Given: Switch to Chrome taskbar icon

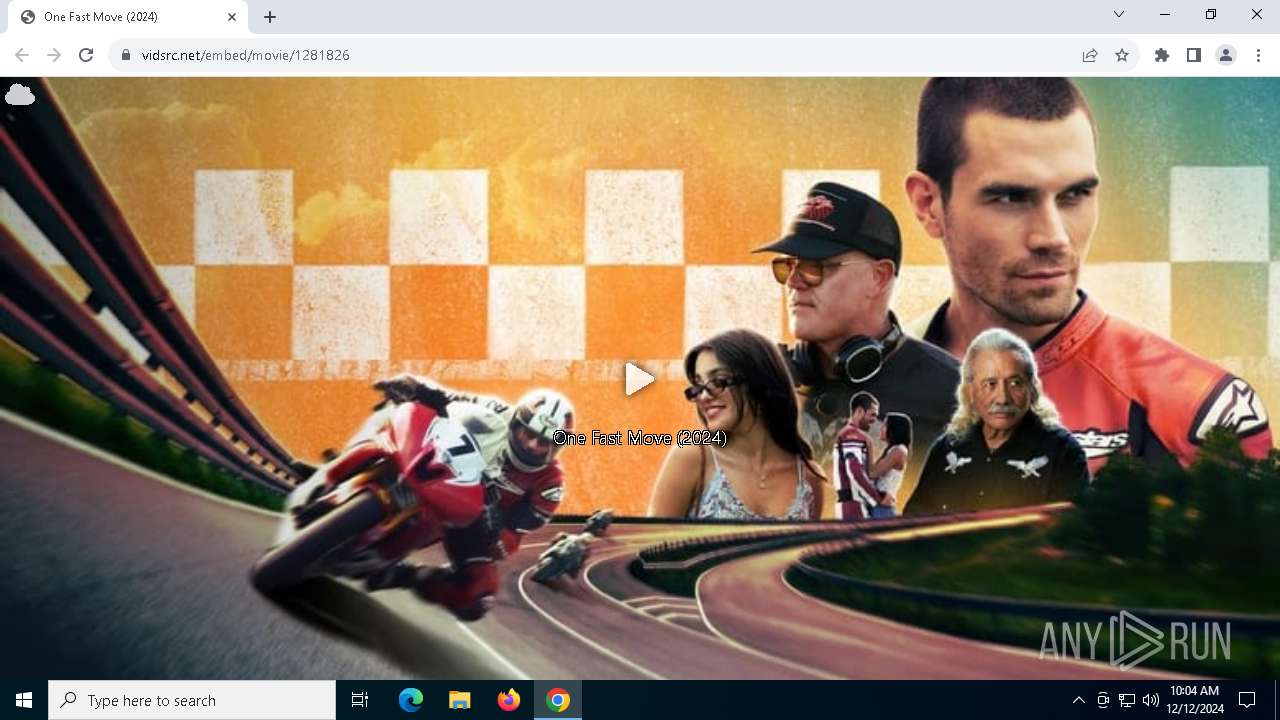Looking at the screenshot, I should point(558,700).
